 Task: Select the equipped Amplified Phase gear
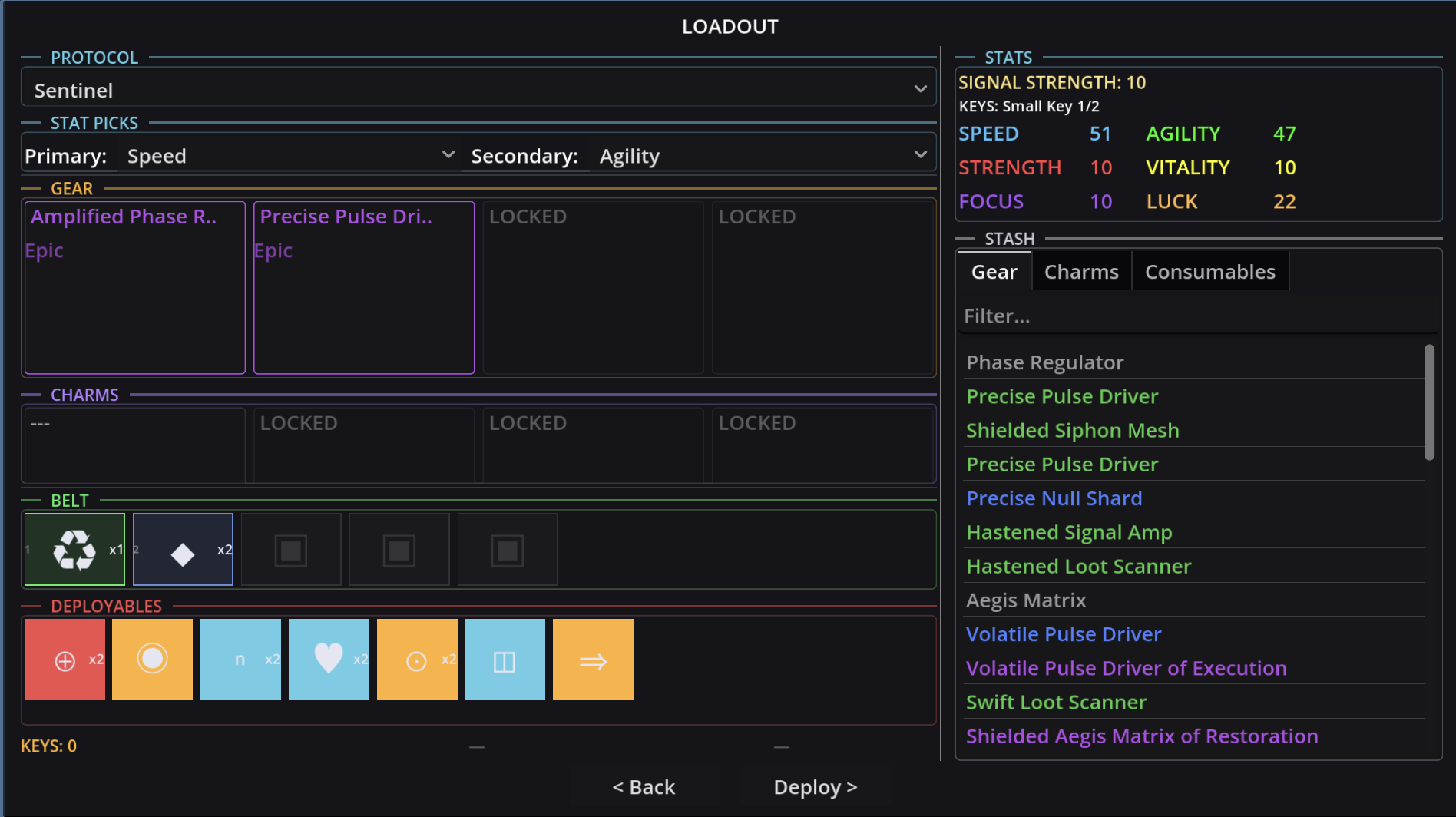134,288
